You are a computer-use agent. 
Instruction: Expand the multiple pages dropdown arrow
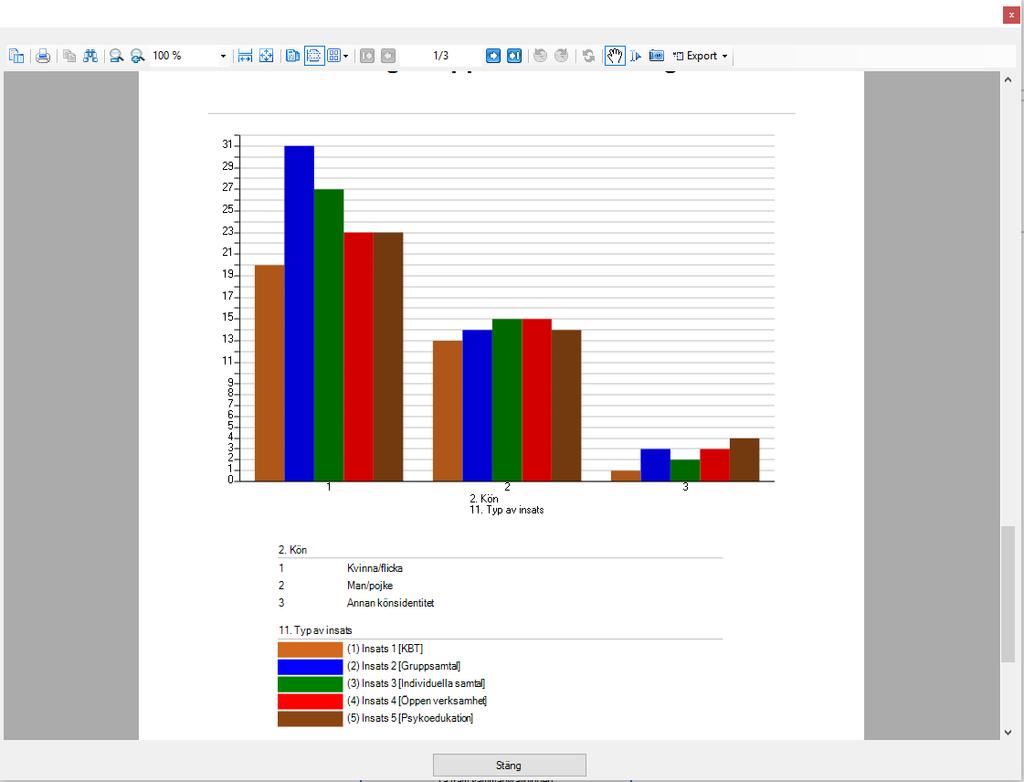346,56
